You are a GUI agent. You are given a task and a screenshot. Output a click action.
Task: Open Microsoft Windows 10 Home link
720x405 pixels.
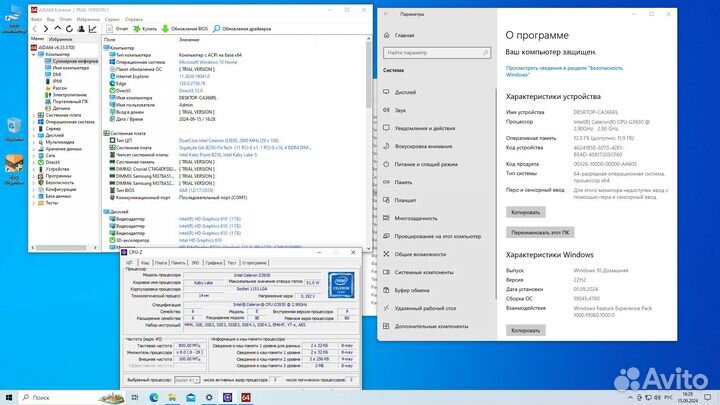[208, 62]
